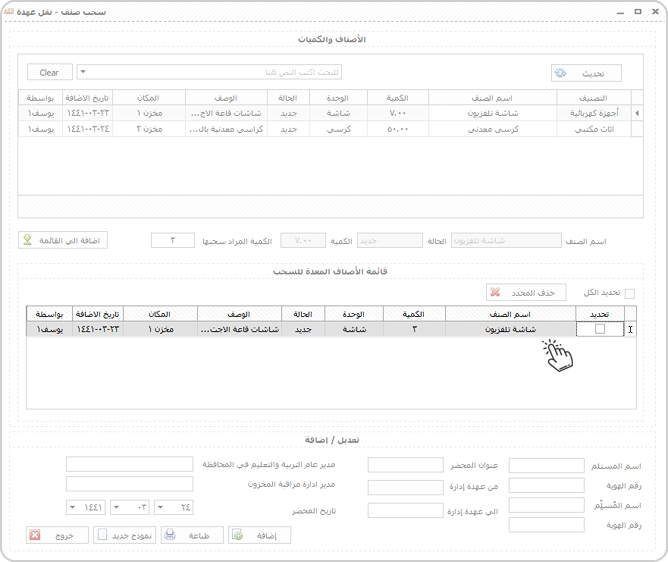Screen dimensions: 668x562
Task: Check the تحديد الكل select-all checkbox
Action: point(630,293)
